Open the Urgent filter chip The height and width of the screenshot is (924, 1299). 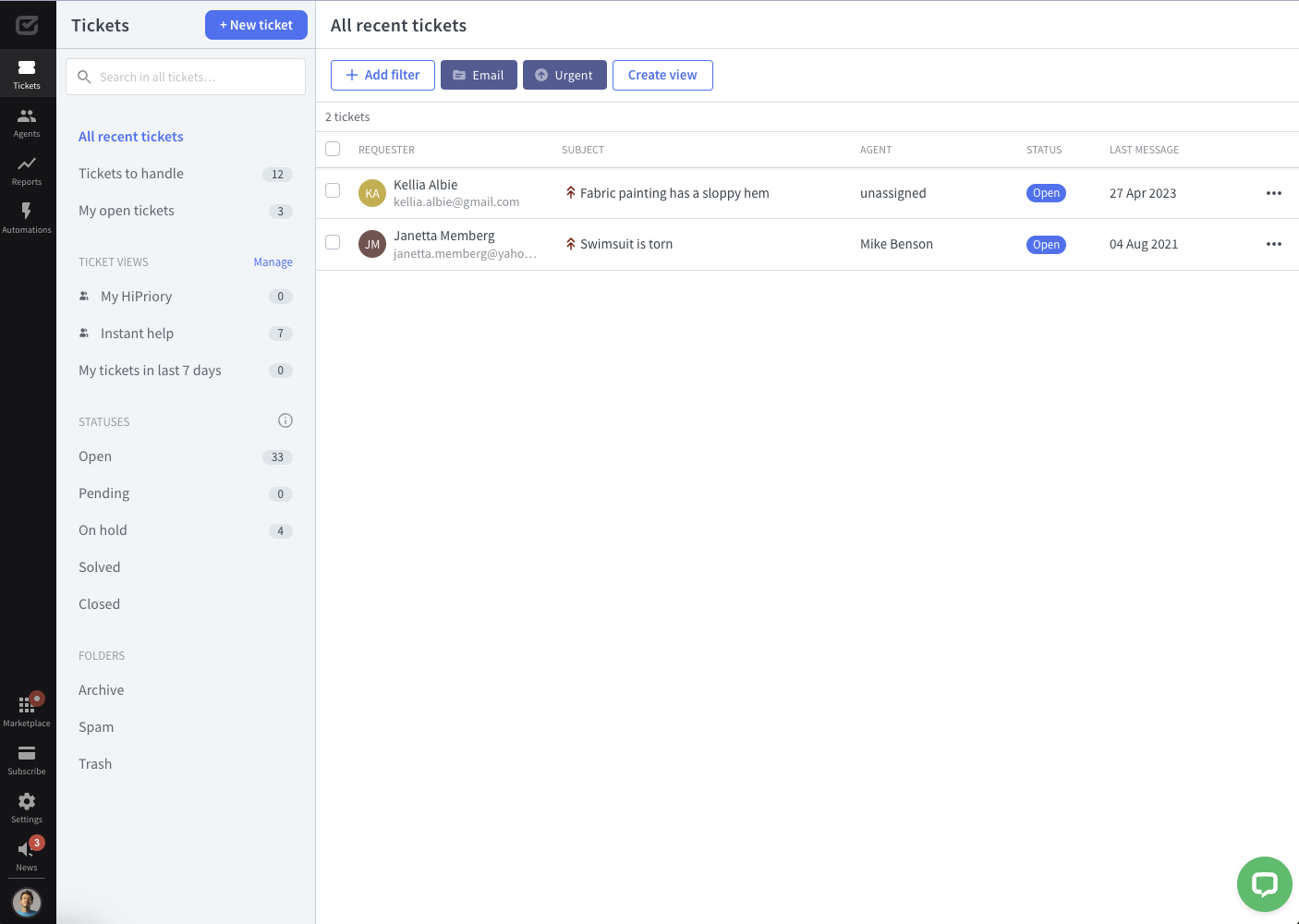pyautogui.click(x=565, y=75)
